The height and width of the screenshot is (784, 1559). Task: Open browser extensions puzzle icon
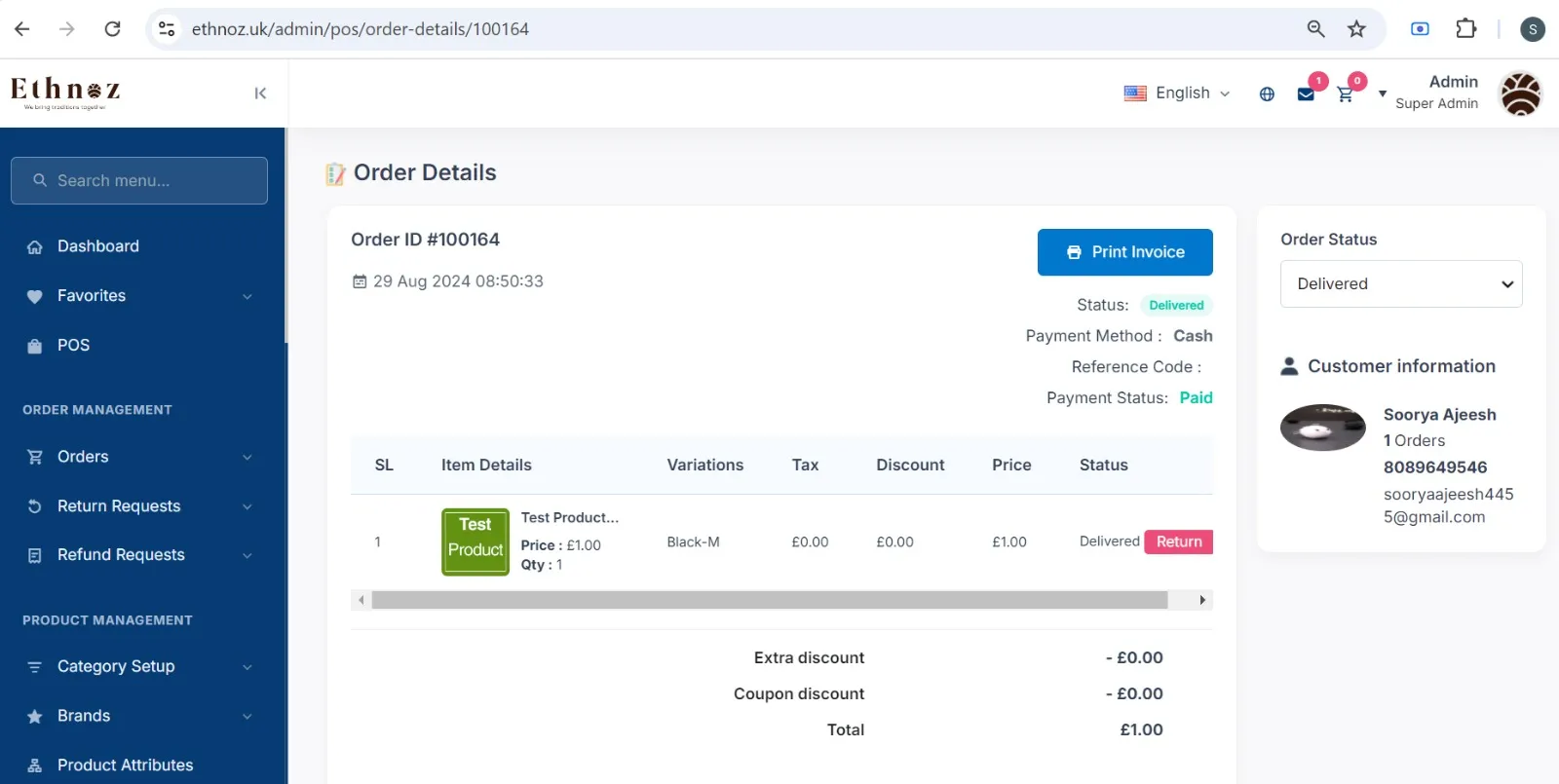tap(1465, 29)
